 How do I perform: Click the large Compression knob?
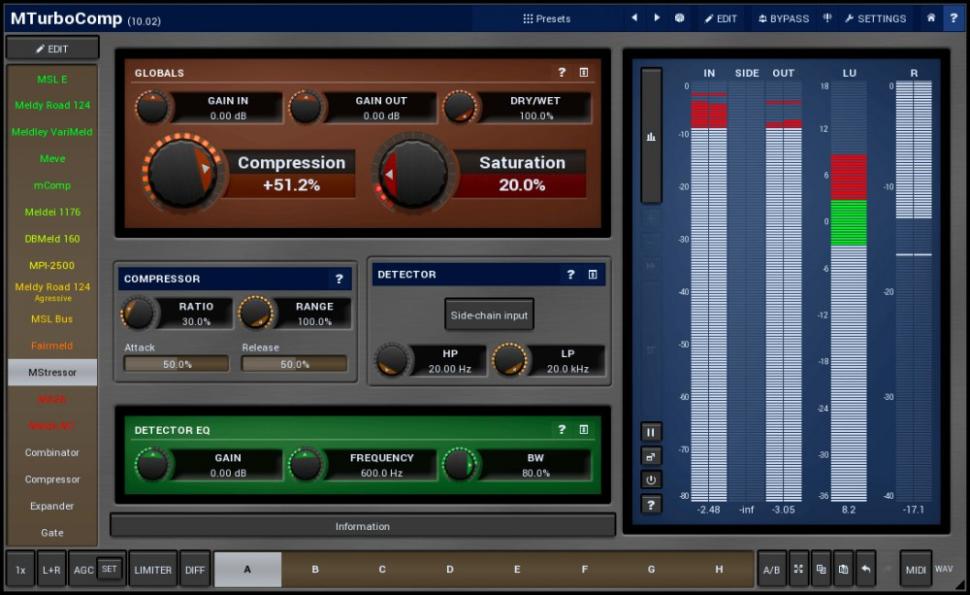(182, 174)
